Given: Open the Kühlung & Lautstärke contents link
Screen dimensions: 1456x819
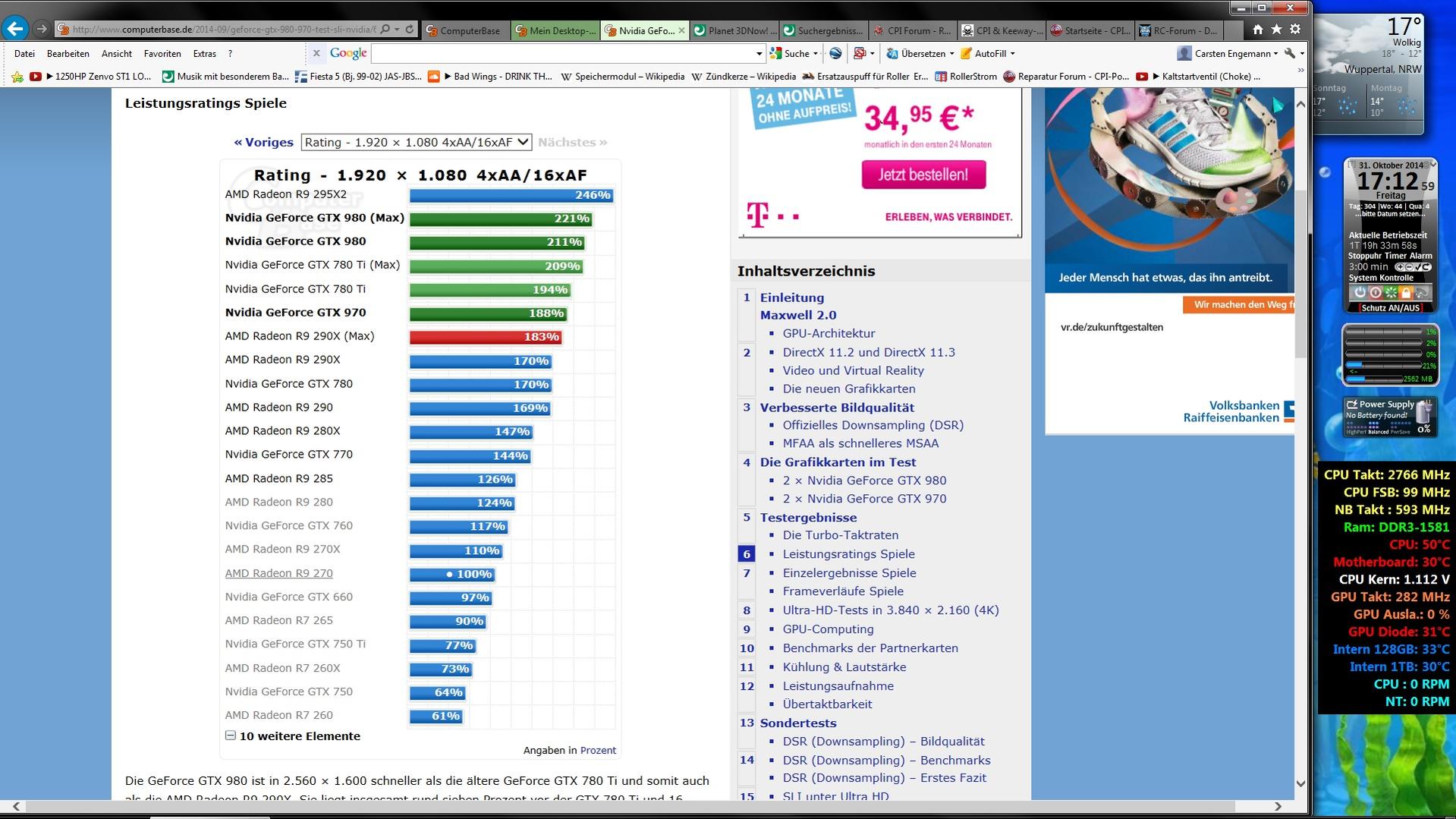Looking at the screenshot, I should pos(844,667).
